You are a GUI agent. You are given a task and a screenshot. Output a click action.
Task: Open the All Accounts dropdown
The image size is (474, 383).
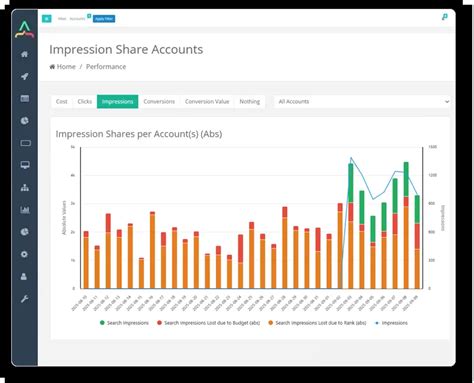coord(362,101)
